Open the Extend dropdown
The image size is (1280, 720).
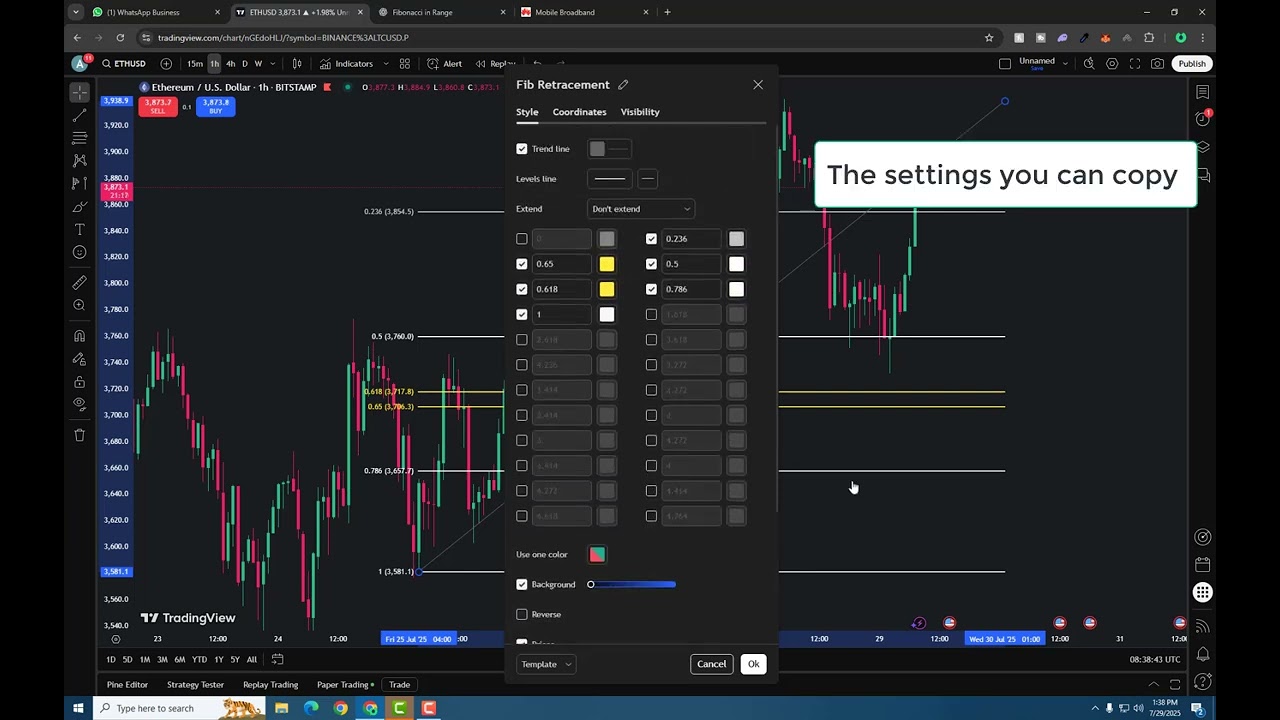tap(641, 209)
